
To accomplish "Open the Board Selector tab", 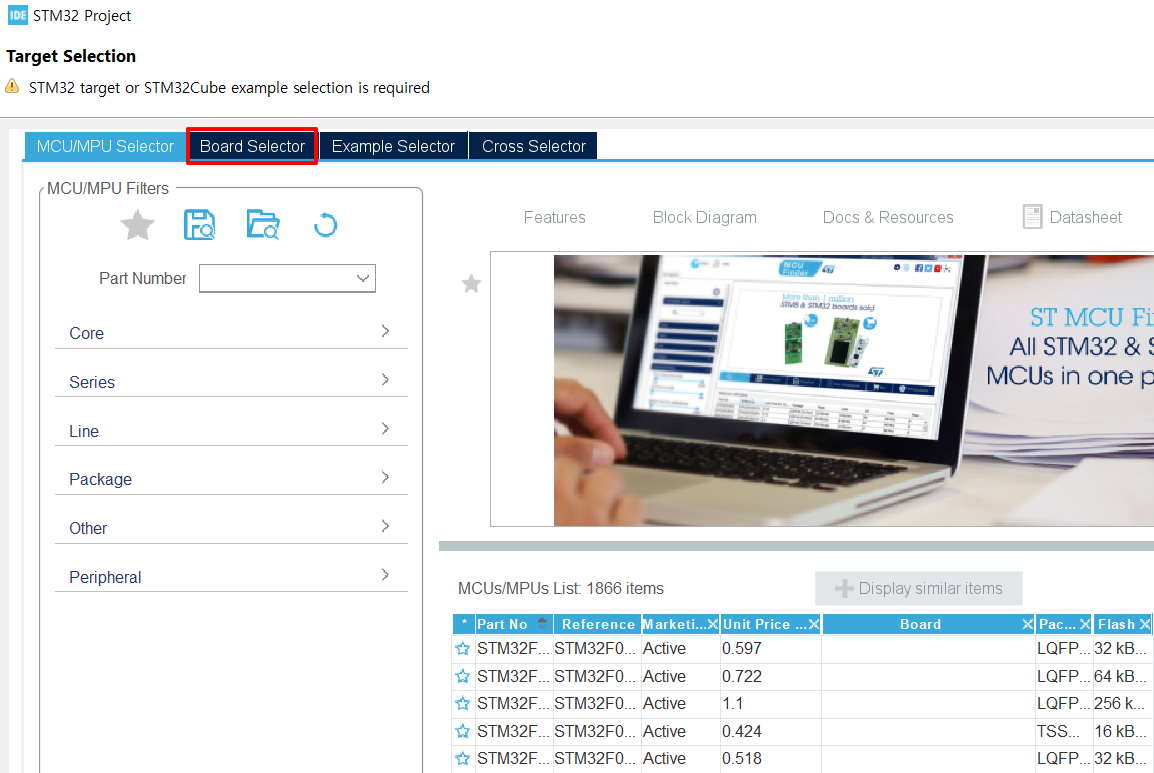I will 252,147.
